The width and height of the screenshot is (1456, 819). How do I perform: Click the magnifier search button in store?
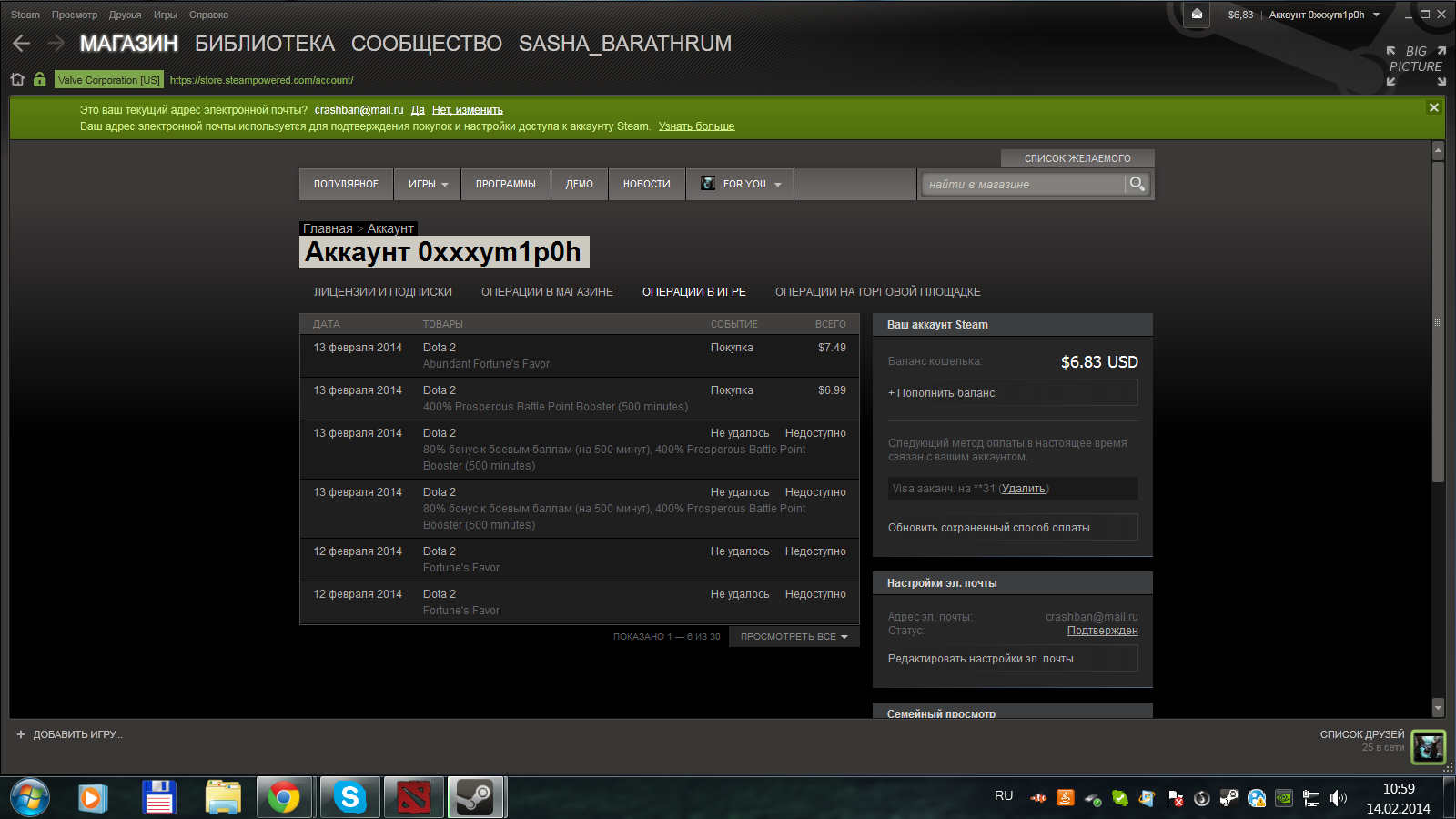(x=1137, y=184)
